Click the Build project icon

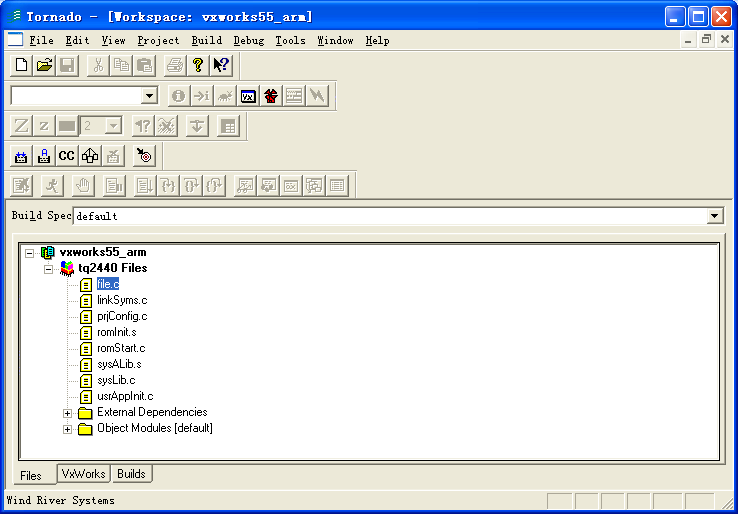(21, 156)
